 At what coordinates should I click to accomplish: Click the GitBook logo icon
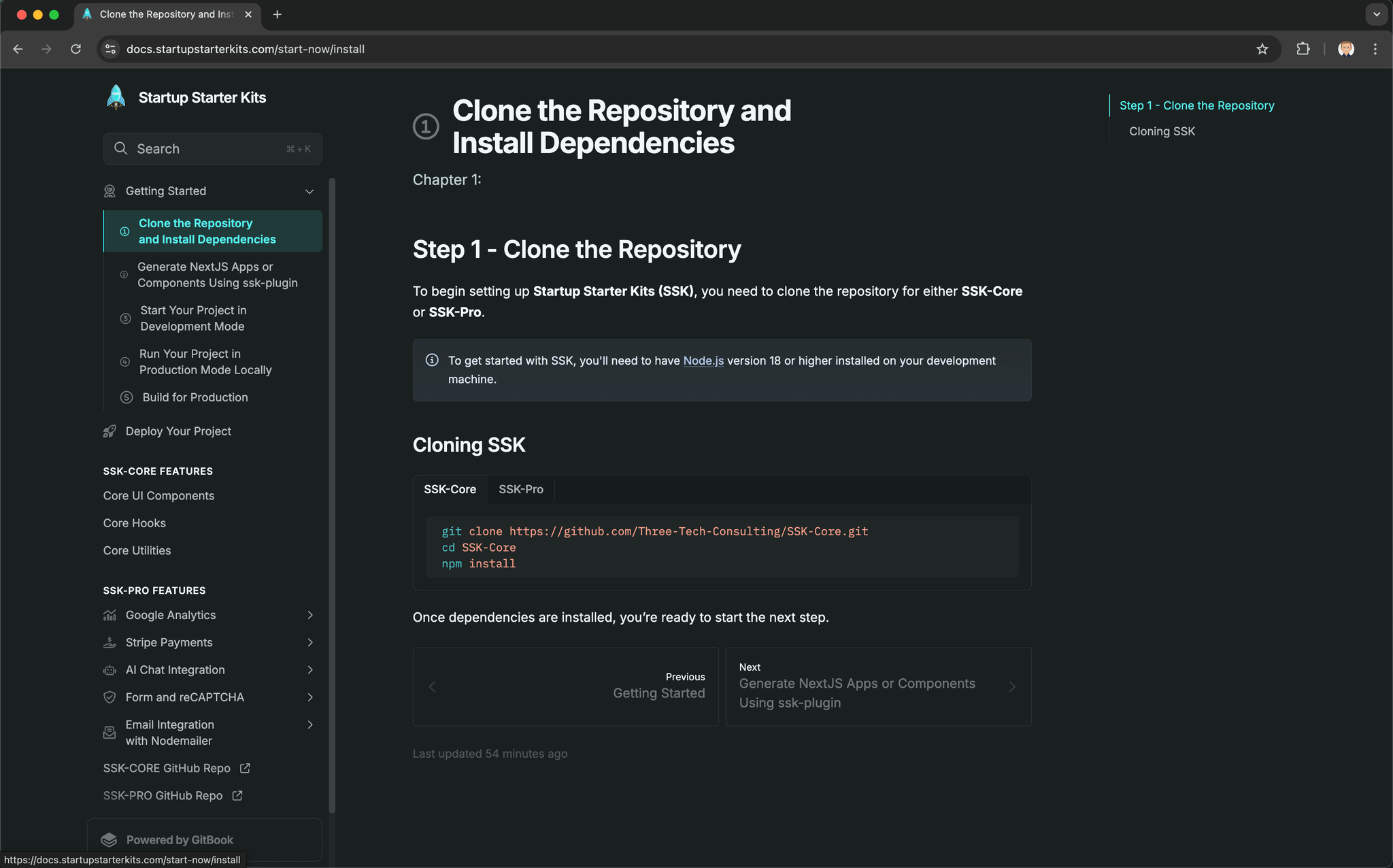click(x=109, y=840)
